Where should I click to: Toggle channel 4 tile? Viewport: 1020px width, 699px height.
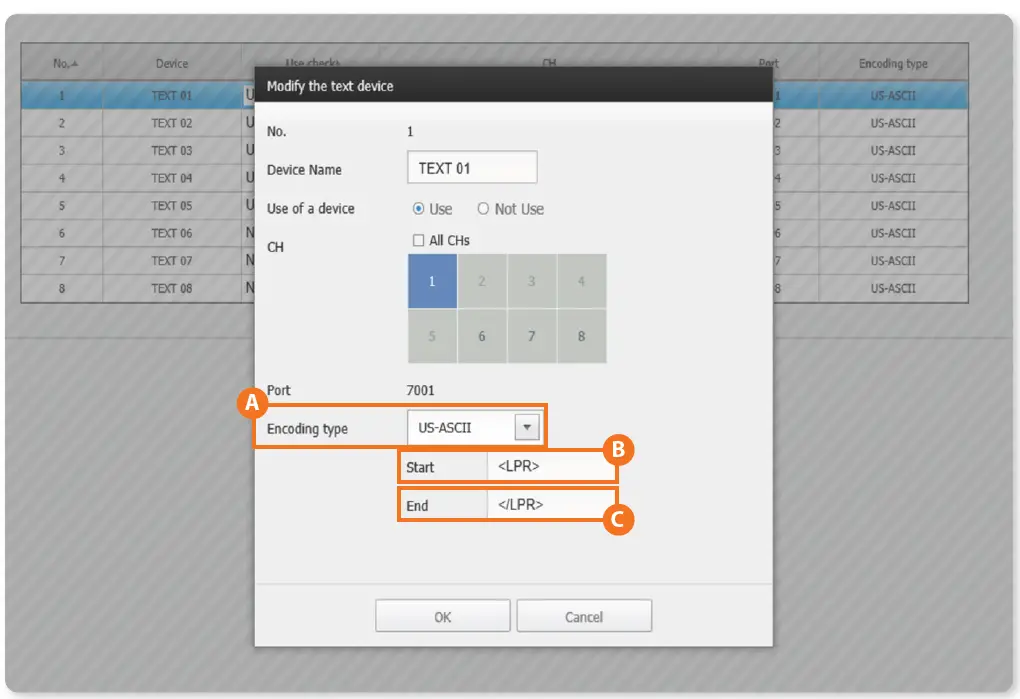(x=582, y=281)
